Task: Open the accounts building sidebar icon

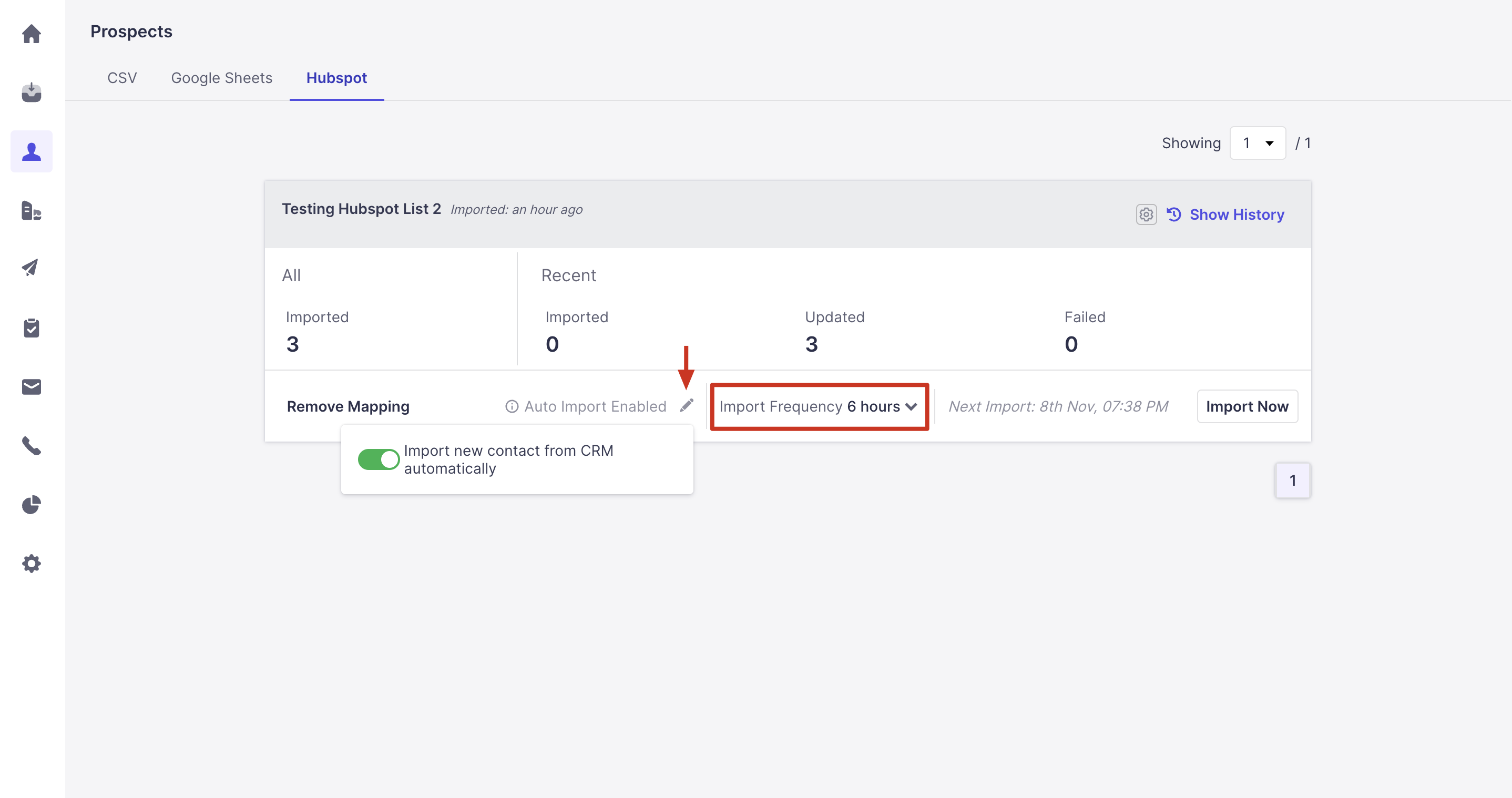Action: click(x=31, y=210)
